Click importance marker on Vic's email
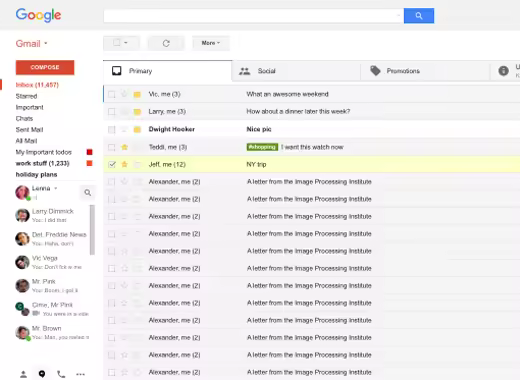Screen dimensions: 520x380 (137, 94)
